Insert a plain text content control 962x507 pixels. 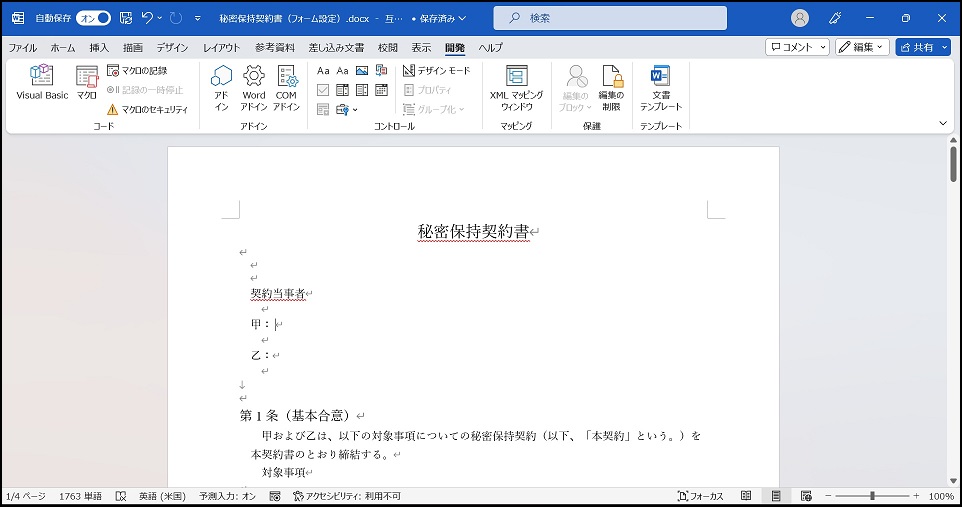(x=342, y=71)
